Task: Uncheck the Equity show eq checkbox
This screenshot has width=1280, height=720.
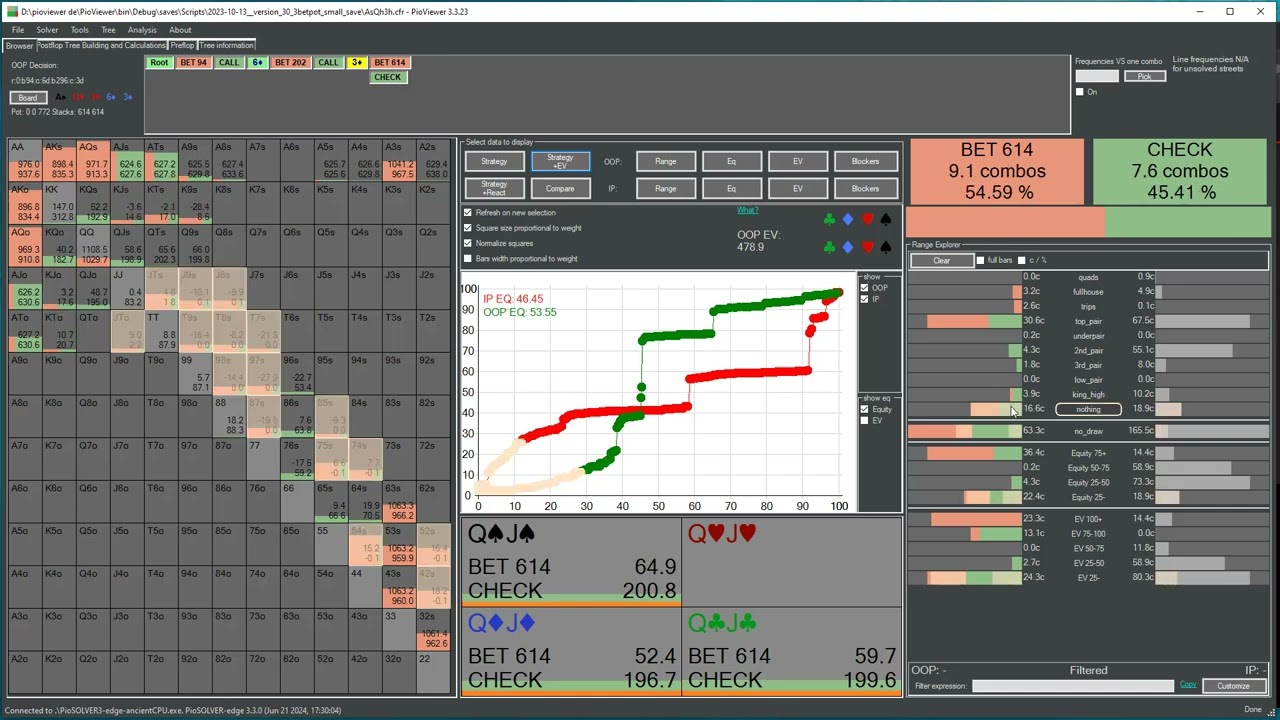Action: tap(865, 409)
